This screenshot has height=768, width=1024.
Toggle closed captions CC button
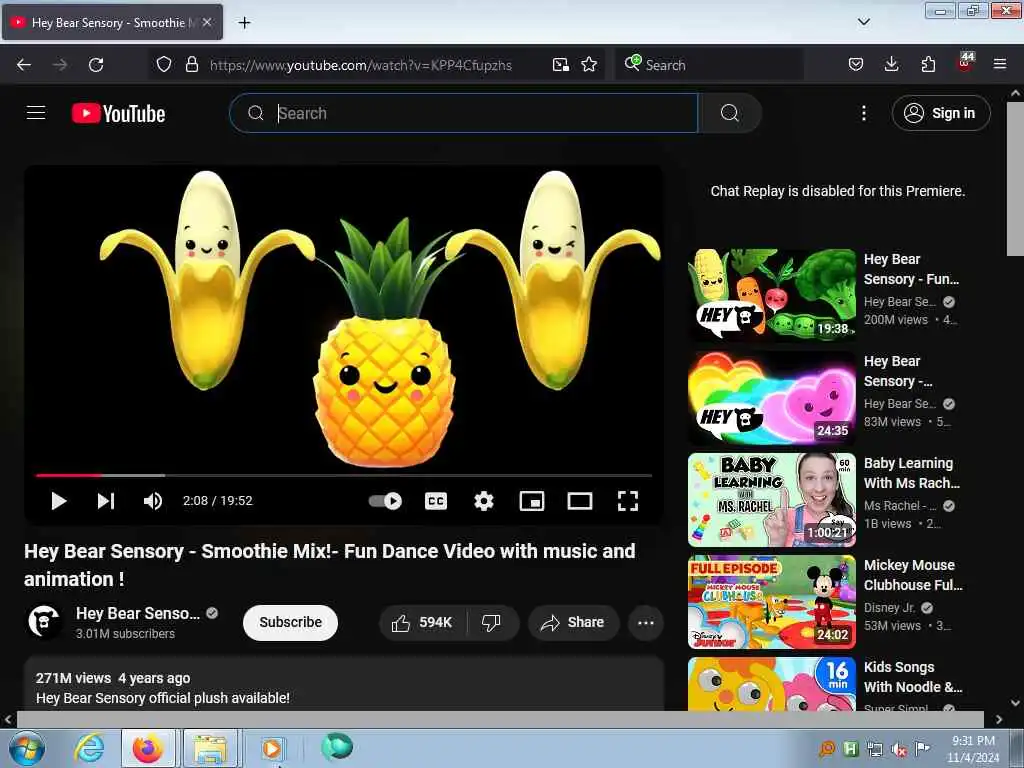[436, 501]
